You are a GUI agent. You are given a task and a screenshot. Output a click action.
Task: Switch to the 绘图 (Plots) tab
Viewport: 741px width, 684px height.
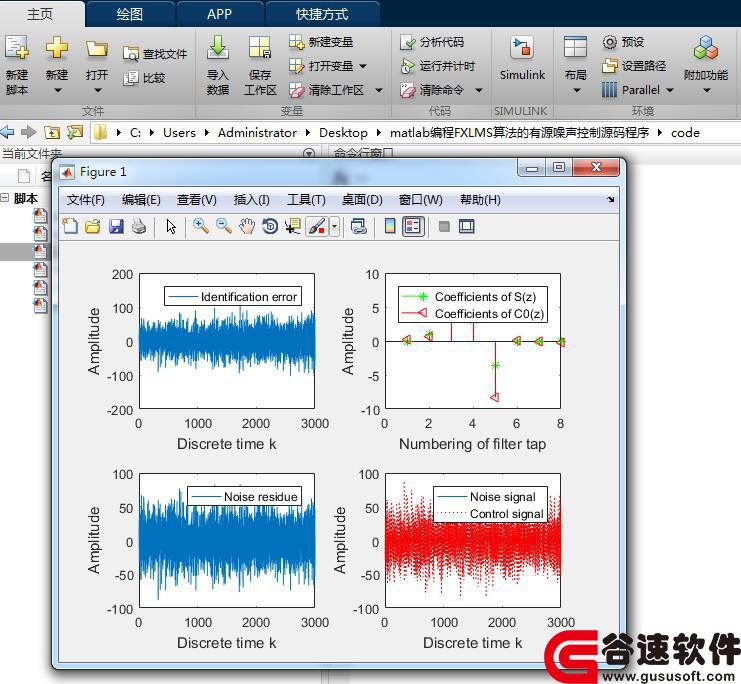[x=129, y=14]
